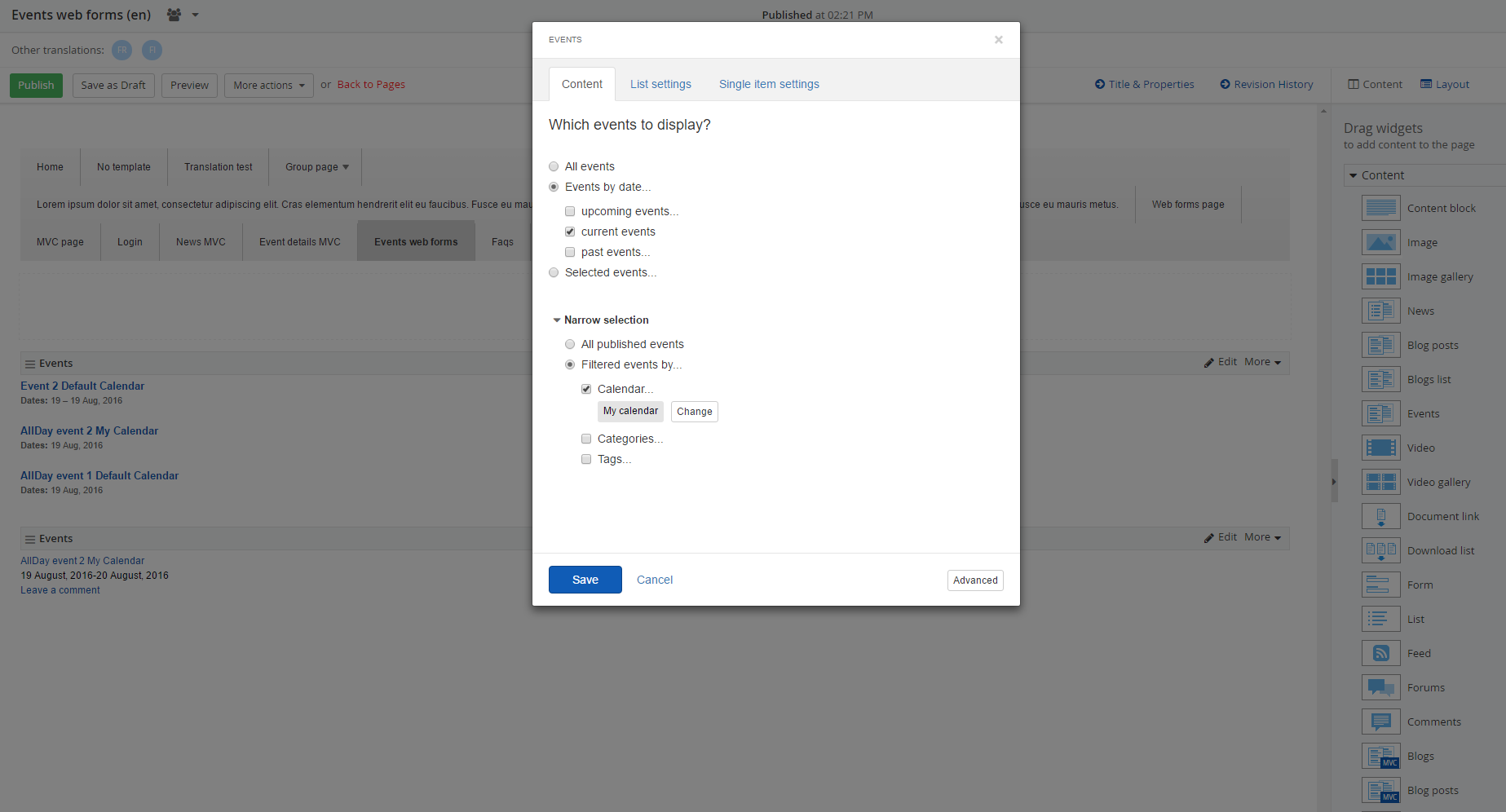Click the Change calendar button

pos(695,412)
